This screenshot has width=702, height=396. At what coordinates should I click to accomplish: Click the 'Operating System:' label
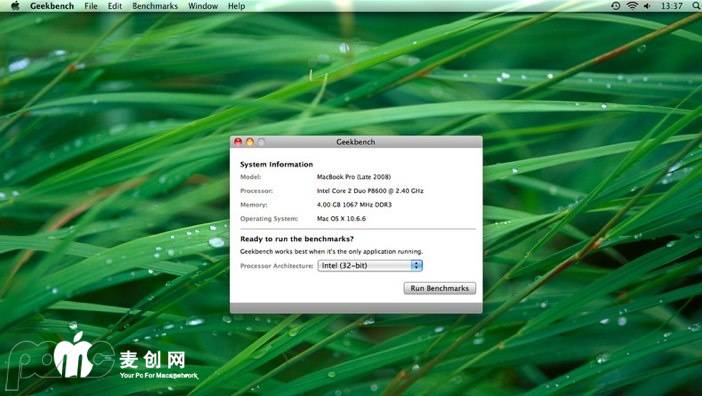[x=269, y=219]
